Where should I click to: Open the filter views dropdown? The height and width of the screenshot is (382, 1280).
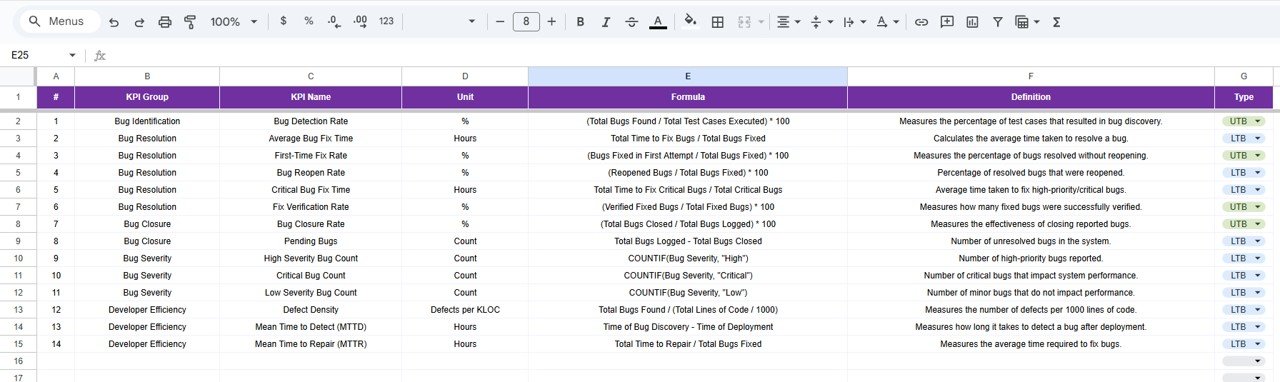[1027, 21]
